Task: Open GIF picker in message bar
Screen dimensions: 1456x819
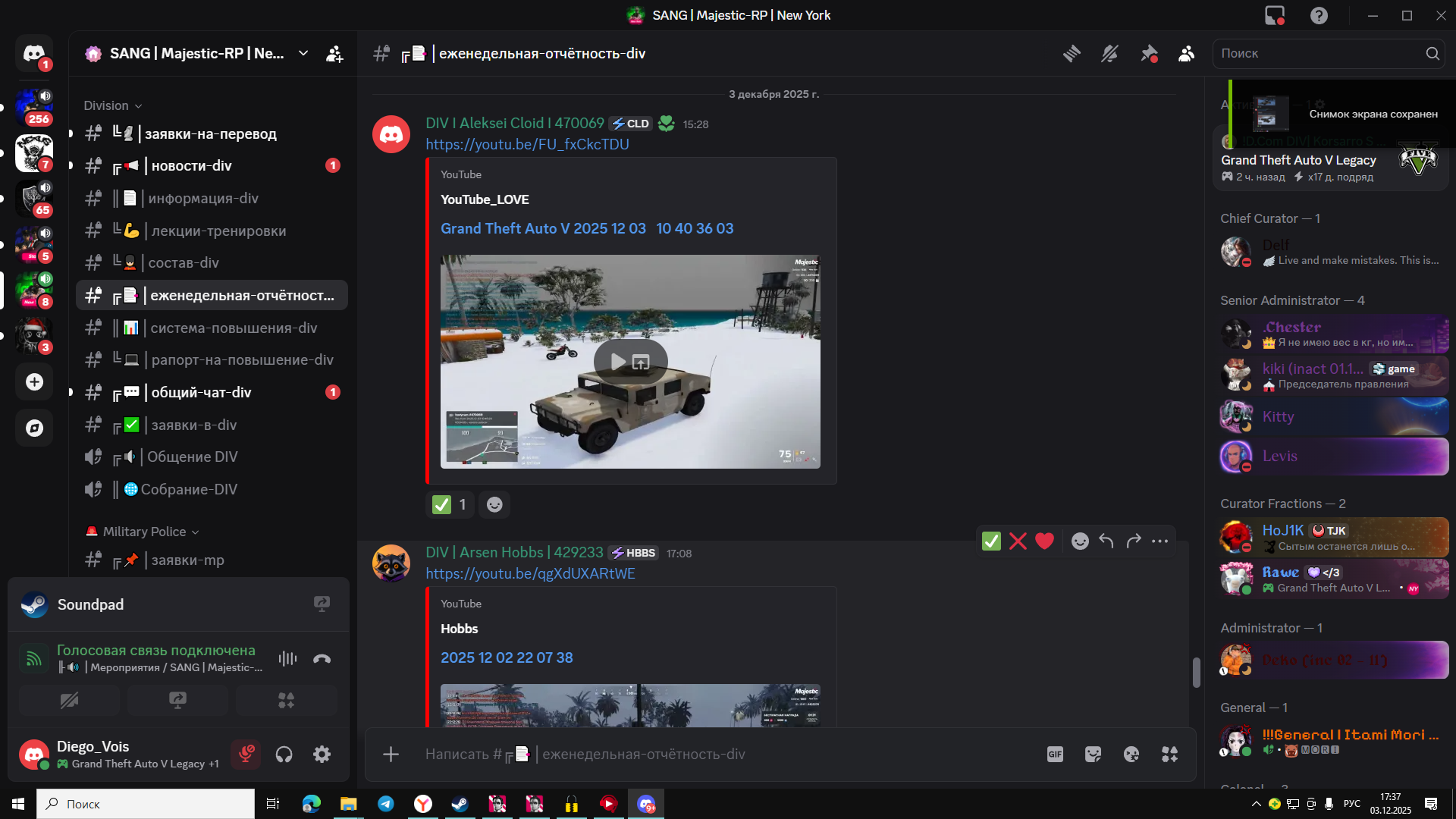Action: point(1055,755)
